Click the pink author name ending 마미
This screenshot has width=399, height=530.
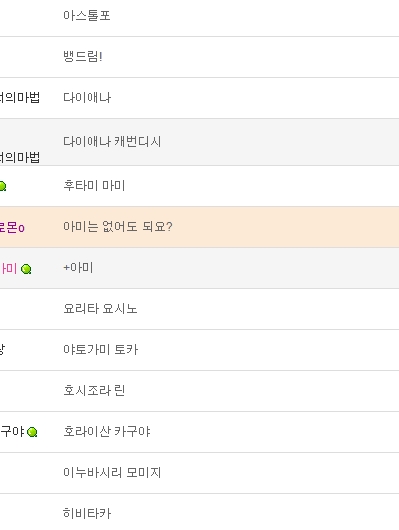click(x=8, y=269)
